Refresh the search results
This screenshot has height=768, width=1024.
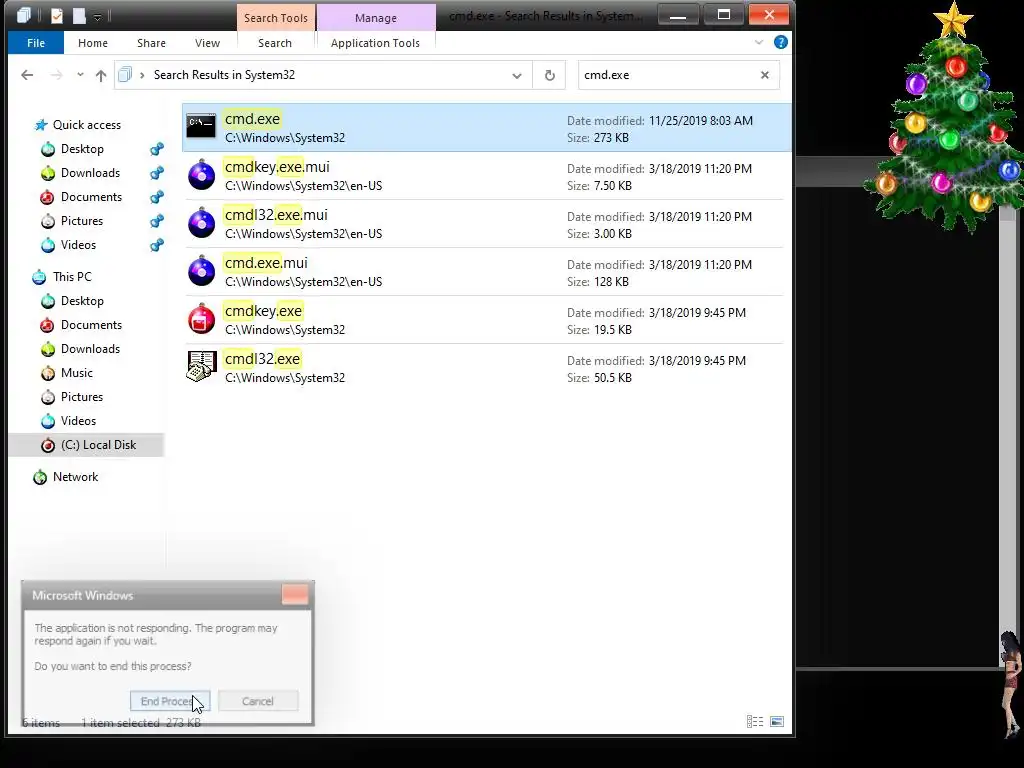point(549,75)
